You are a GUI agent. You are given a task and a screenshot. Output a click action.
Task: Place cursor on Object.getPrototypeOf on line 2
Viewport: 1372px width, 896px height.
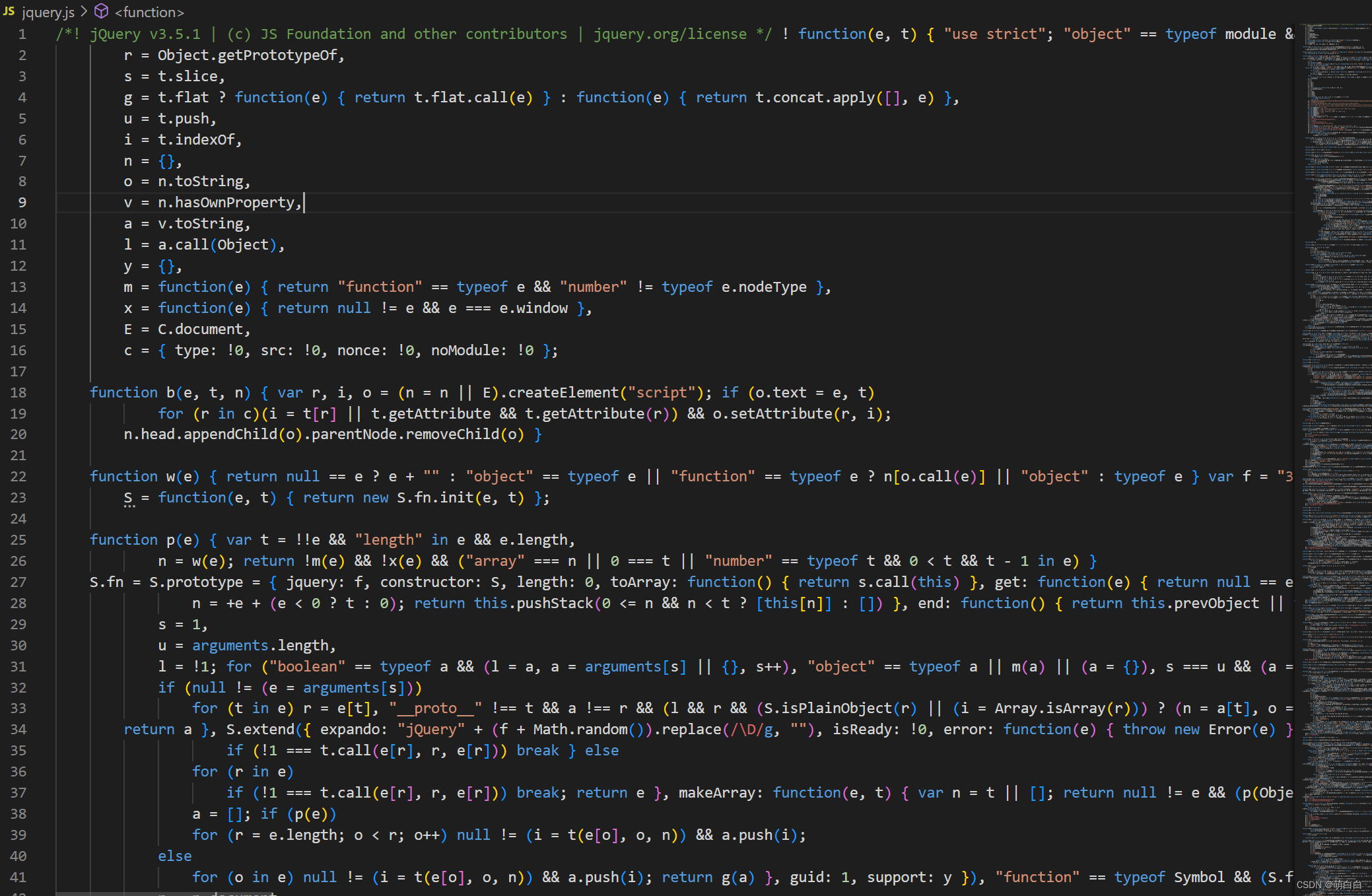(247, 55)
